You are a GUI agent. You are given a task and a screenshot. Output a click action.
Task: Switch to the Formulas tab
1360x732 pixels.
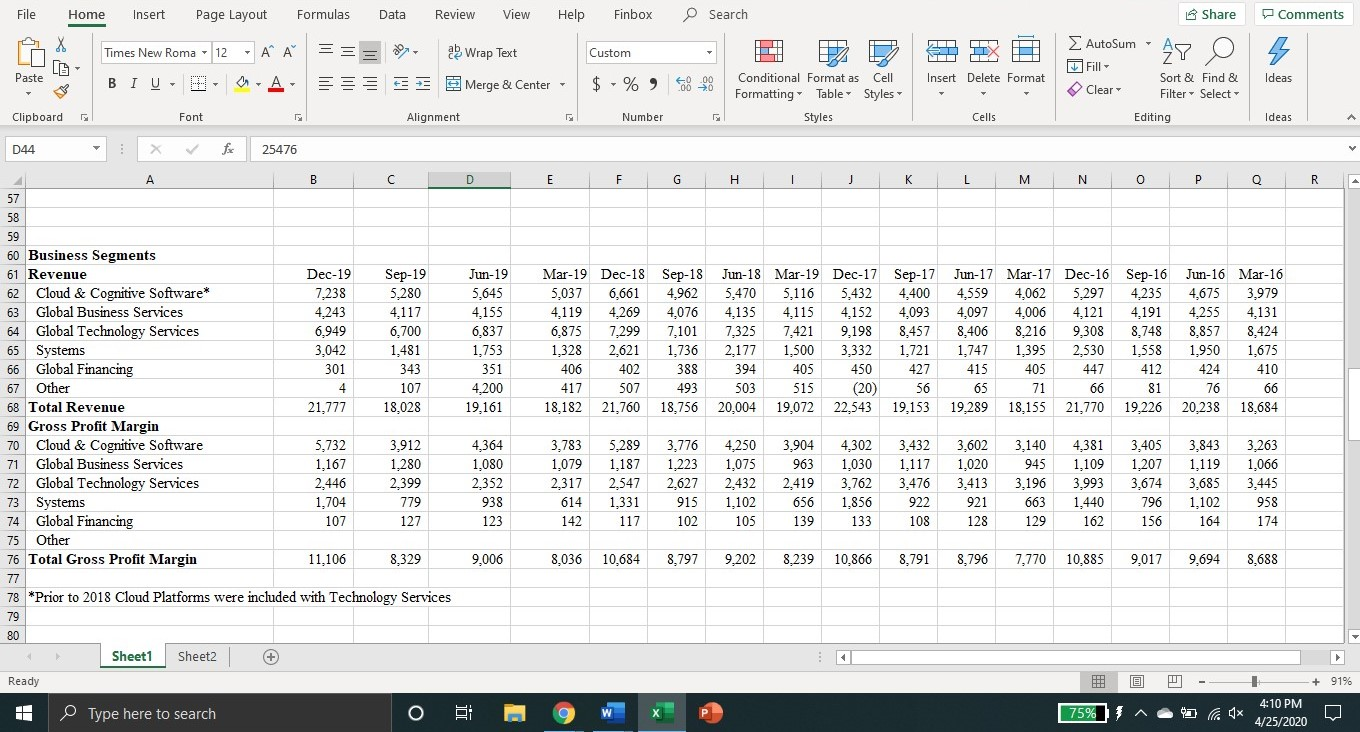pyautogui.click(x=323, y=14)
